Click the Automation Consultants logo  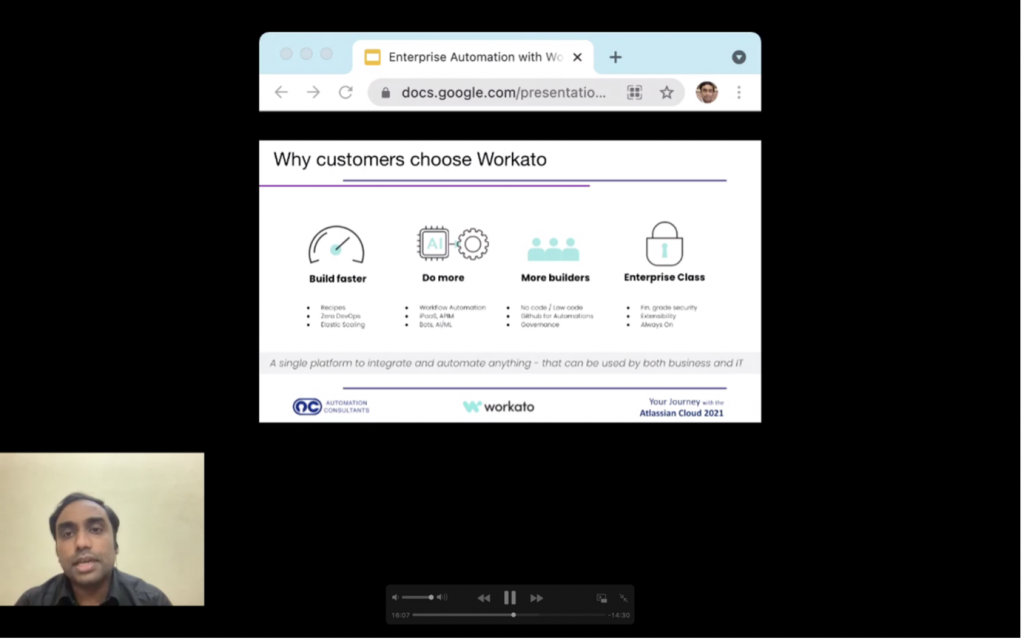pyautogui.click(x=331, y=407)
